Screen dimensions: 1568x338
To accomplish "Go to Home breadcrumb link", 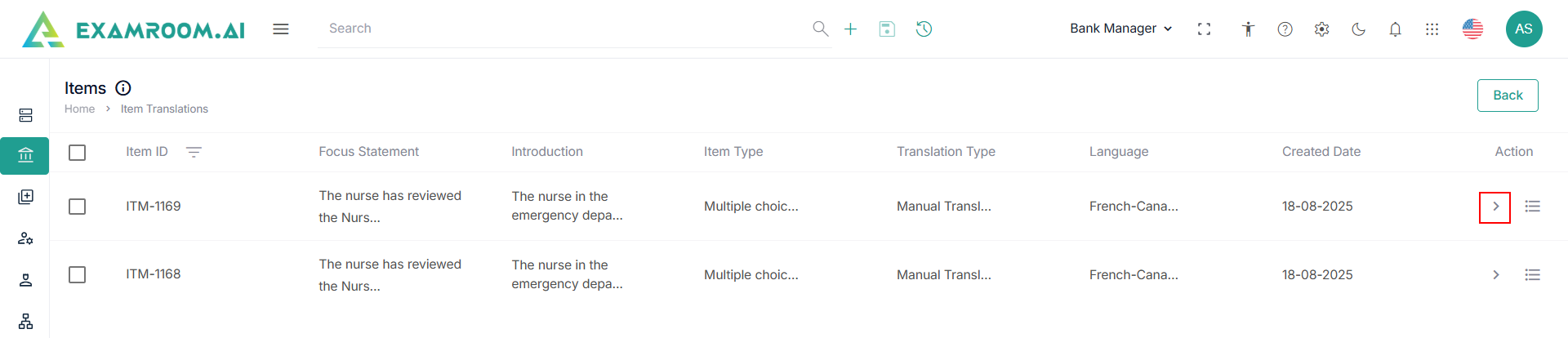I will click(x=79, y=109).
